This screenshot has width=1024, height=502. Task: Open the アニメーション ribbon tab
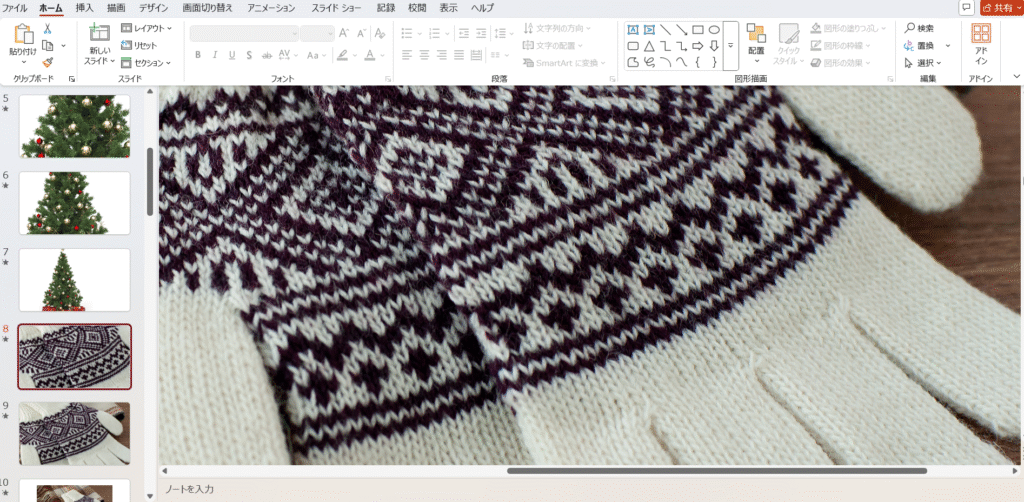270,8
